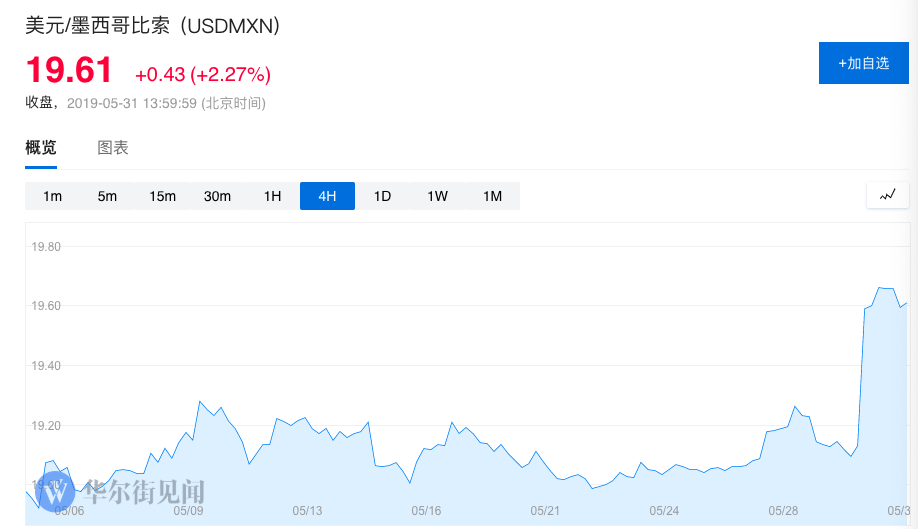Change chart to 1D interval

pos(382,196)
